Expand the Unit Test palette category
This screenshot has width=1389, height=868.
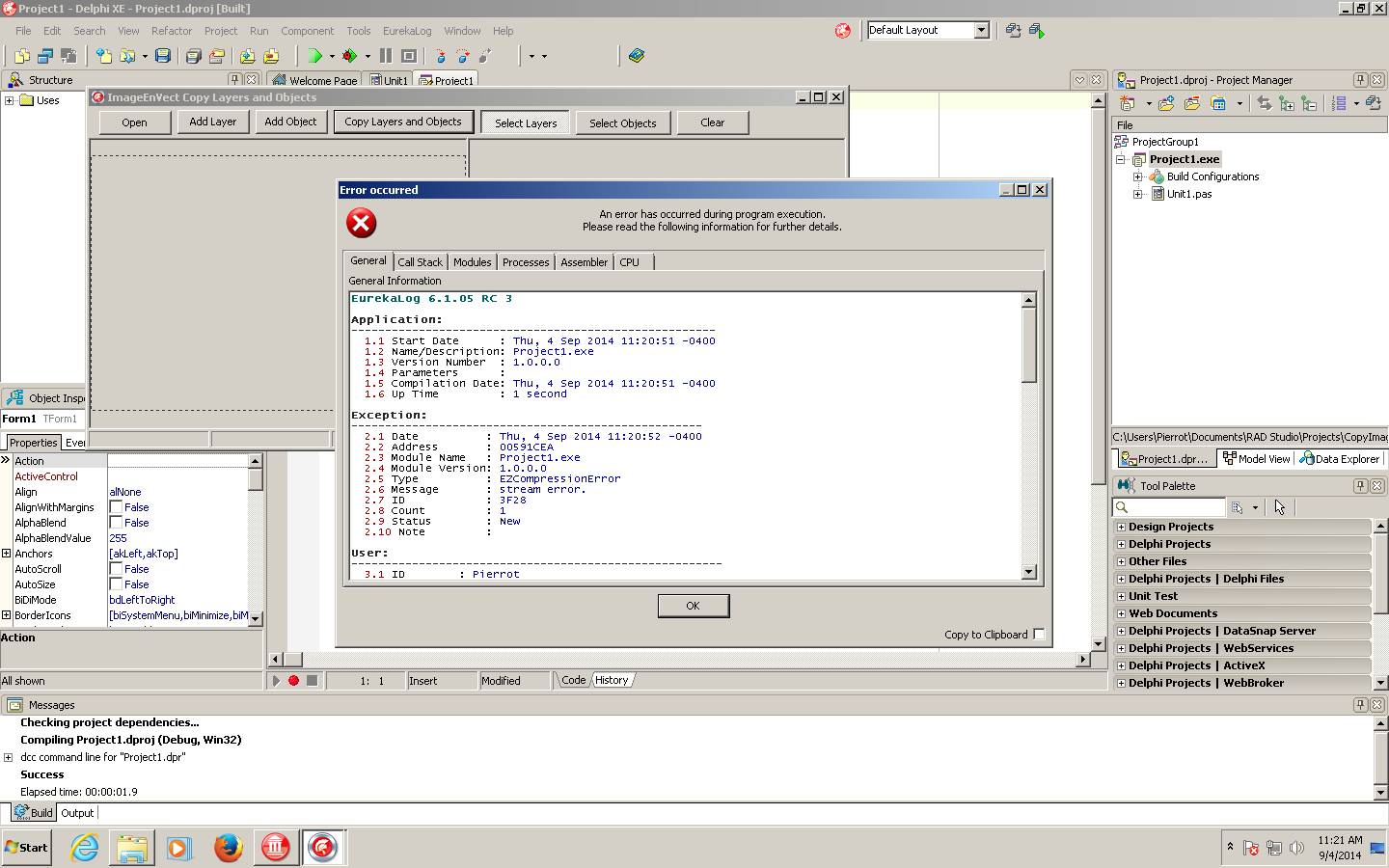1121,596
